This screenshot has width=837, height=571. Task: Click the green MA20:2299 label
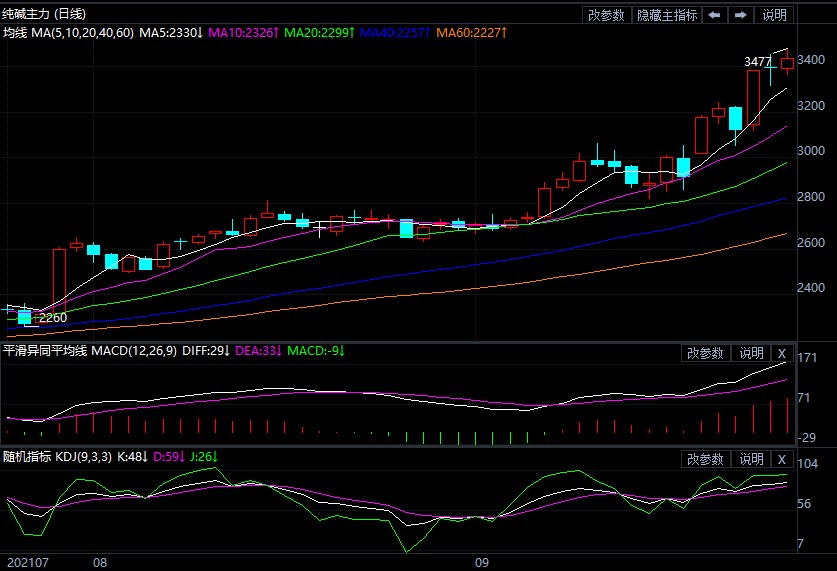(319, 33)
